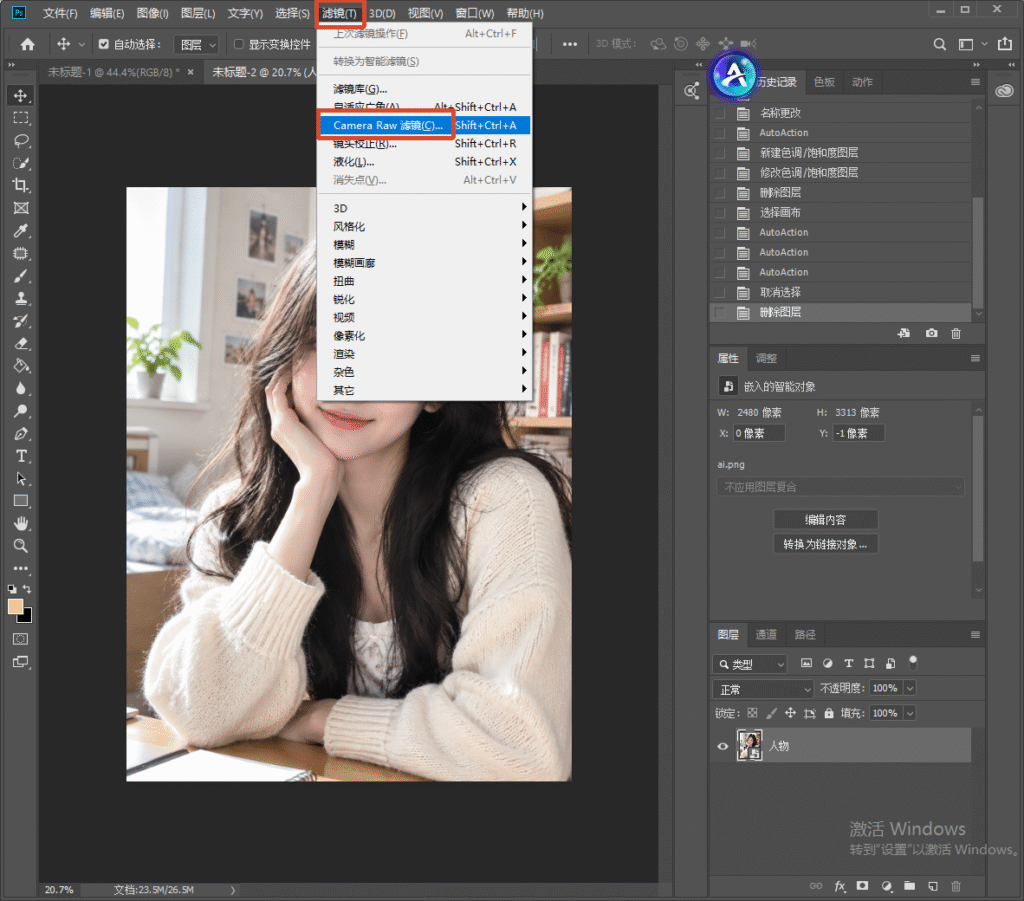Viewport: 1024px width, 901px height.
Task: Select the Hand tool
Action: point(21,524)
